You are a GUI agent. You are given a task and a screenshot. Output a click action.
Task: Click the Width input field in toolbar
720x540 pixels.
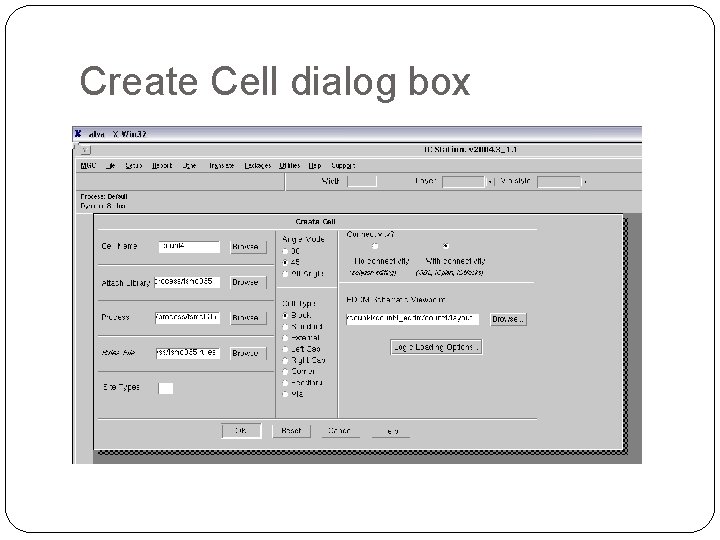click(x=362, y=181)
